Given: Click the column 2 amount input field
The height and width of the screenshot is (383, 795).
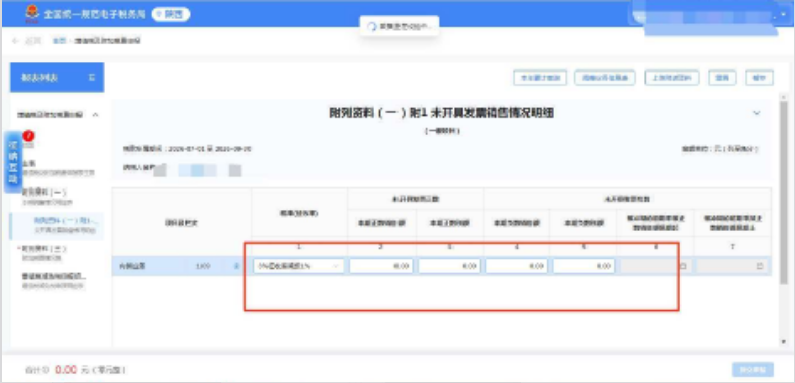Looking at the screenshot, I should click(x=381, y=266).
